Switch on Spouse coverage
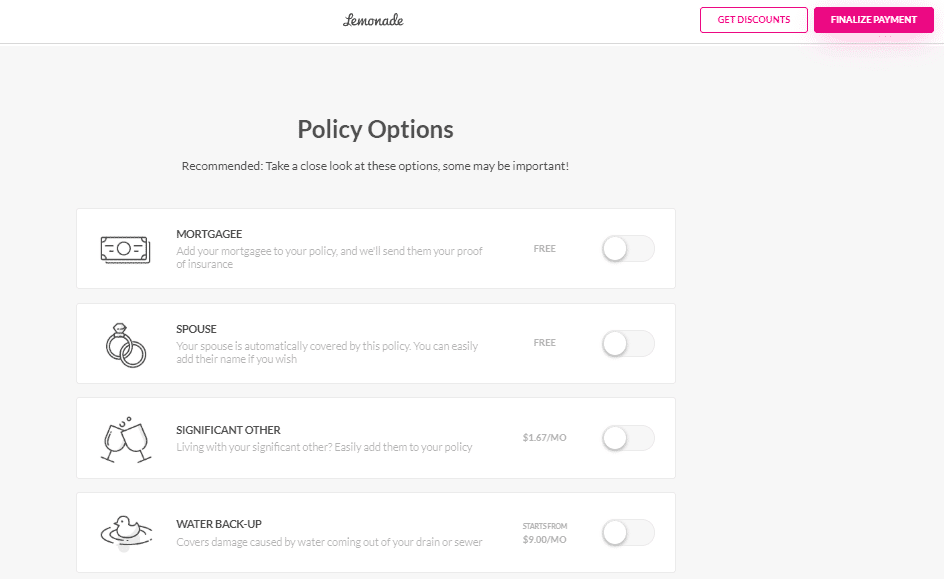This screenshot has width=944, height=579. point(627,342)
